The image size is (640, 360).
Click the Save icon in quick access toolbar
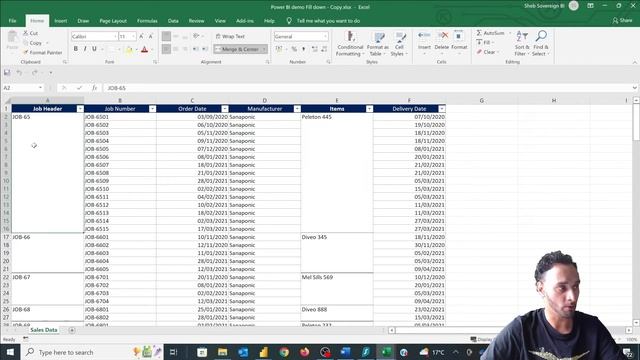(x=7, y=73)
